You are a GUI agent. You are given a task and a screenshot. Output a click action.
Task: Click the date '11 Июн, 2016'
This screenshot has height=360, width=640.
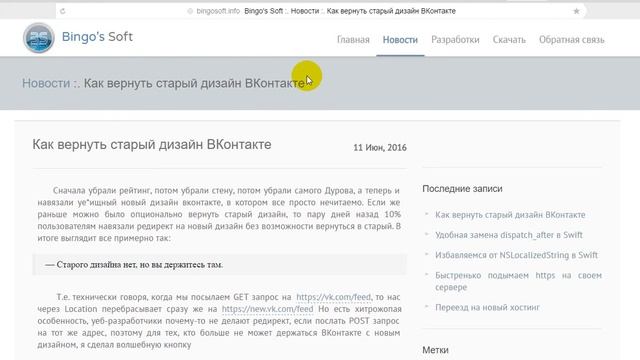coord(380,148)
